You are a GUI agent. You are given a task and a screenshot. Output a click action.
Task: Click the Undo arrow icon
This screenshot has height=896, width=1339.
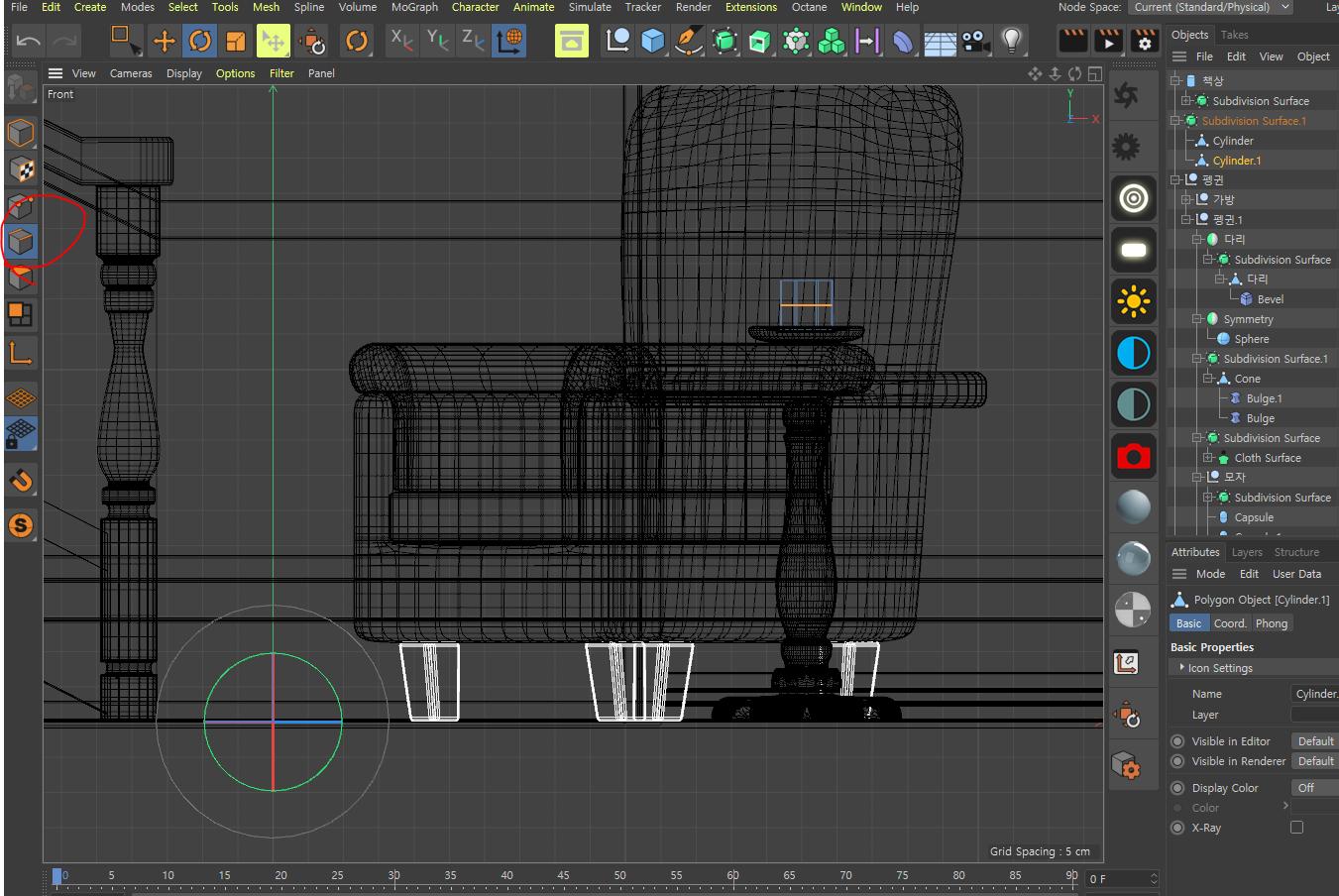point(29,41)
